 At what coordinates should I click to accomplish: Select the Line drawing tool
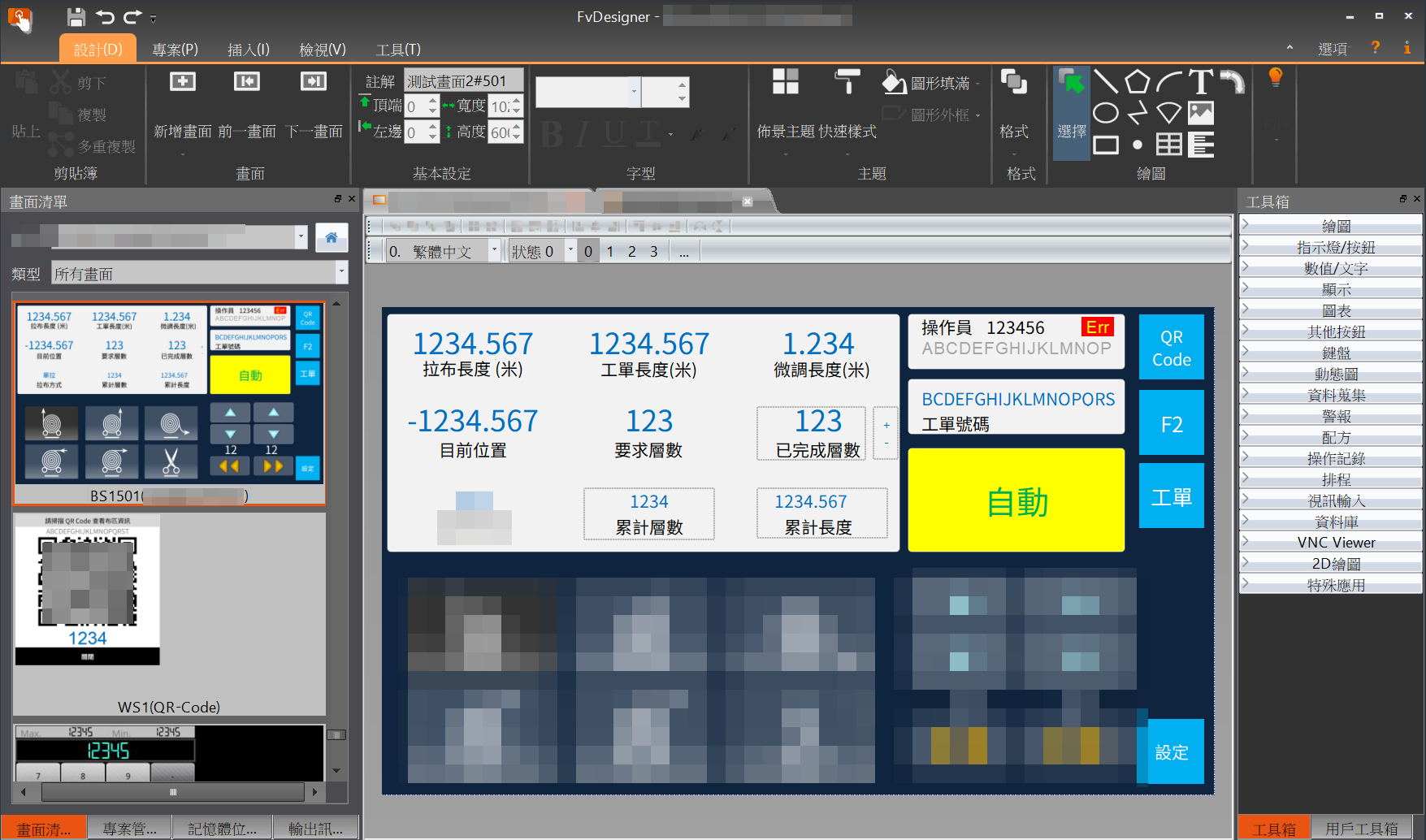coord(1105,81)
